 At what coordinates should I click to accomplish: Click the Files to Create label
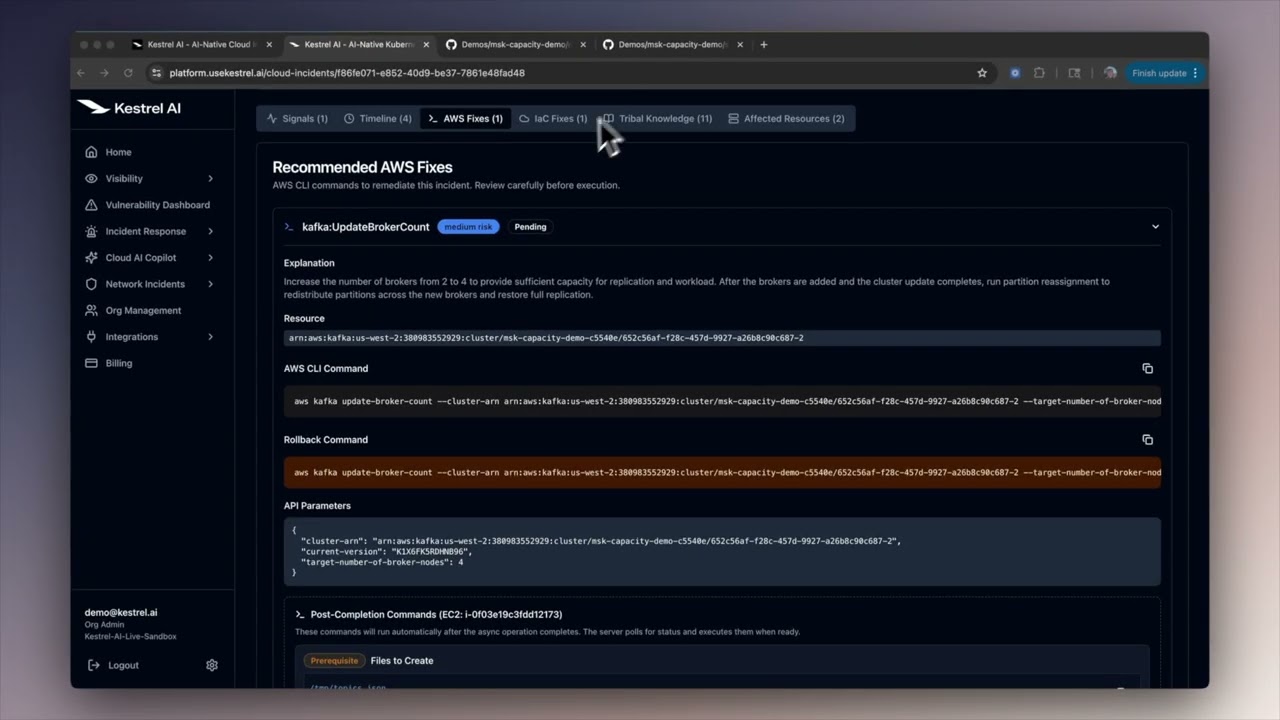click(402, 661)
